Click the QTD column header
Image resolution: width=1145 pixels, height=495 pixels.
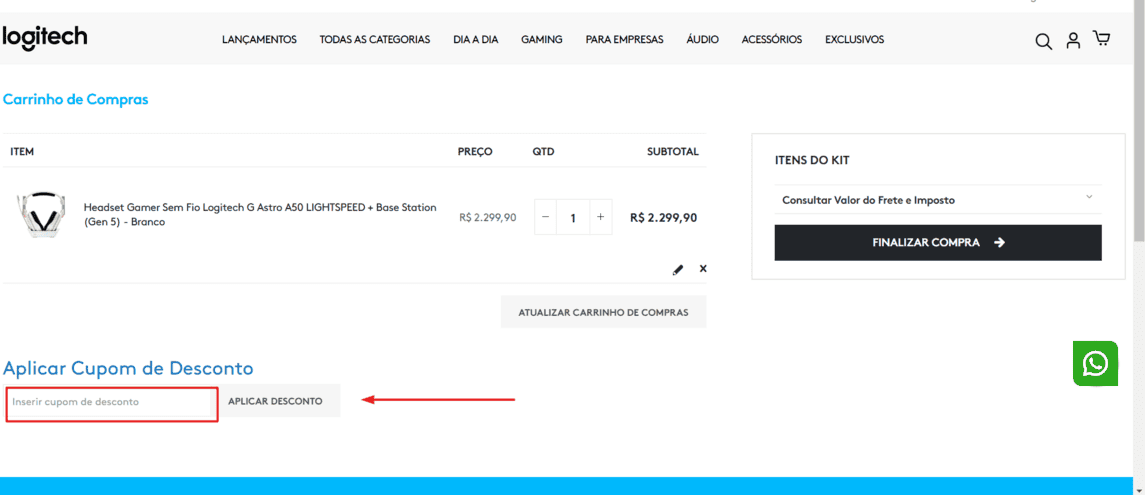click(x=543, y=152)
